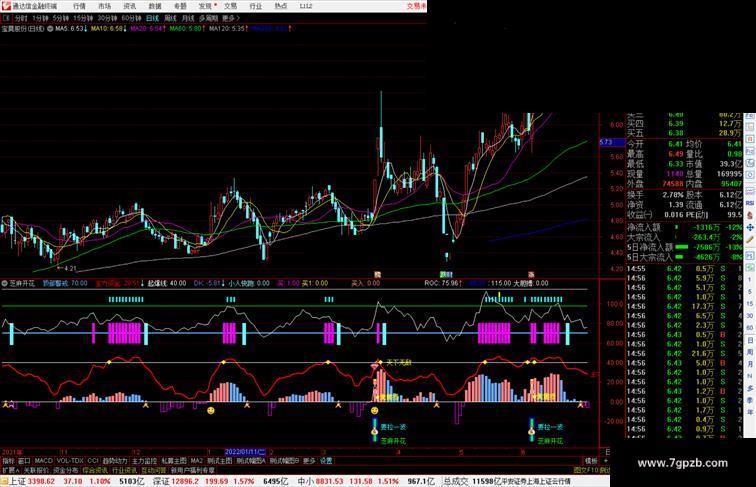Open the 模板 dropdown
Viewport: 756px width, 487px height.
tap(591, 461)
